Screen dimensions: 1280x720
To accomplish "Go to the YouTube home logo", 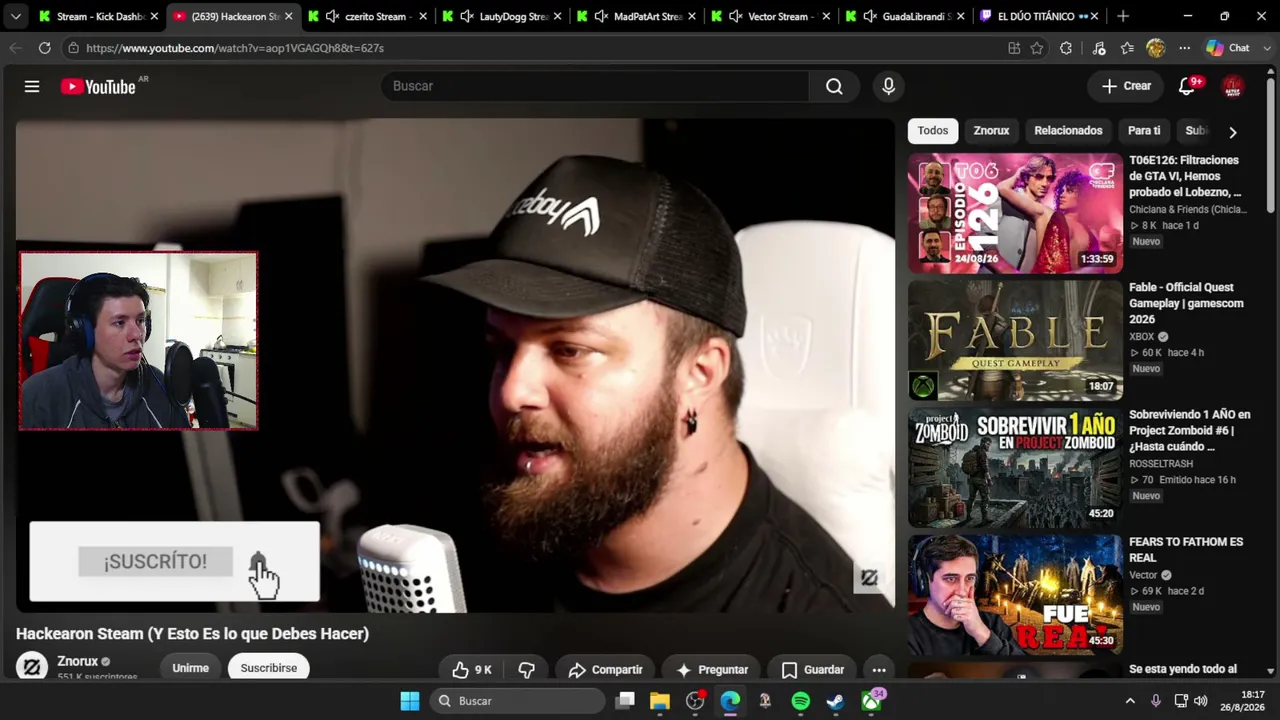I will pos(98,87).
